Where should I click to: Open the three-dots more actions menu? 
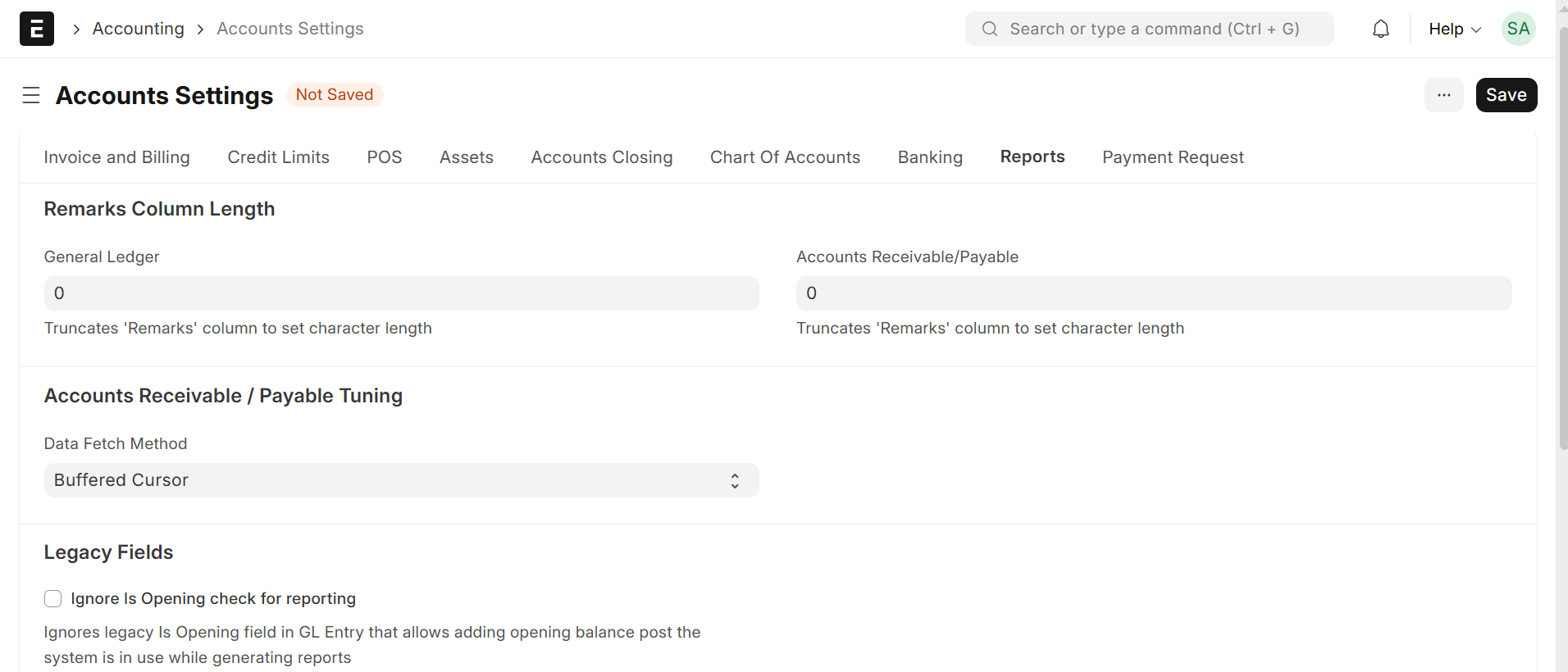pyautogui.click(x=1443, y=95)
